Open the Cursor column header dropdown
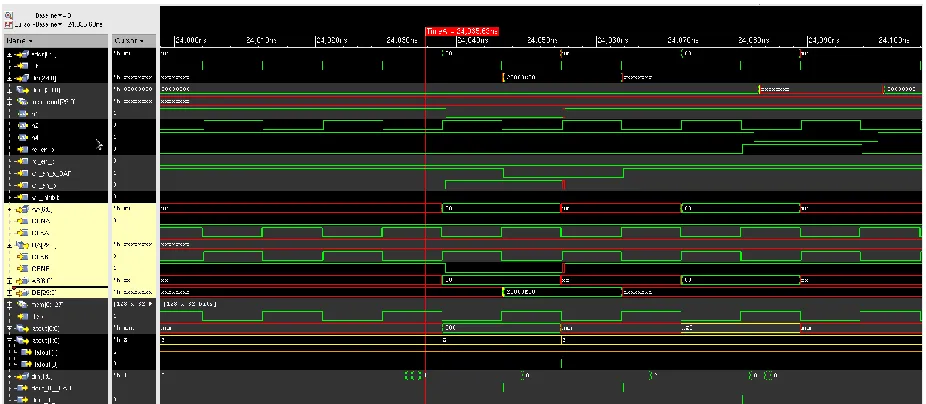Screen dimensions: 926x404 pos(141,41)
